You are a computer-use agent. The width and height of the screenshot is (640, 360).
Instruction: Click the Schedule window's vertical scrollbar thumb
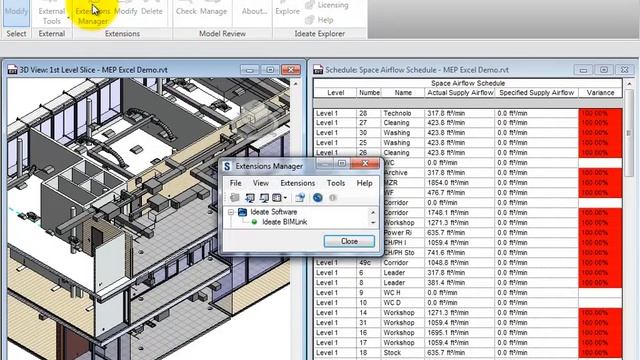click(x=629, y=133)
